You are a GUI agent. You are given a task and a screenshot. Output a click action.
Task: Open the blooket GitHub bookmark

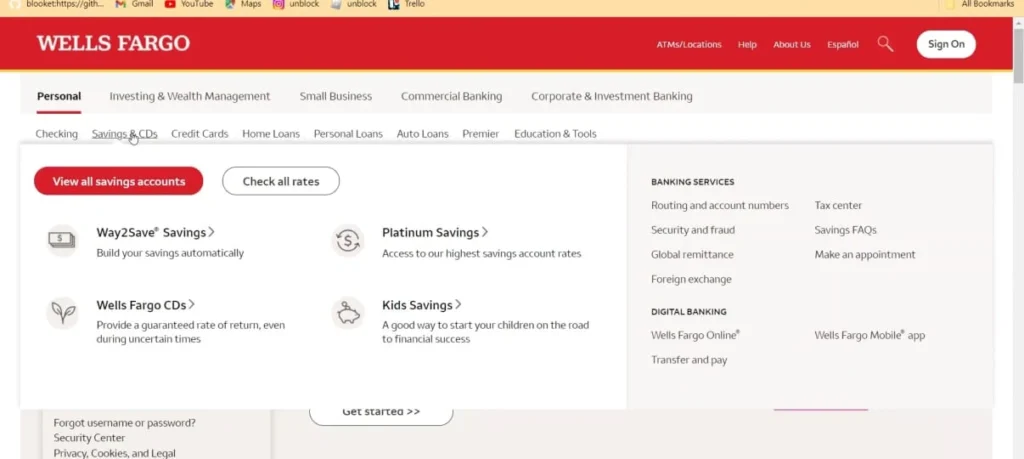57,4
